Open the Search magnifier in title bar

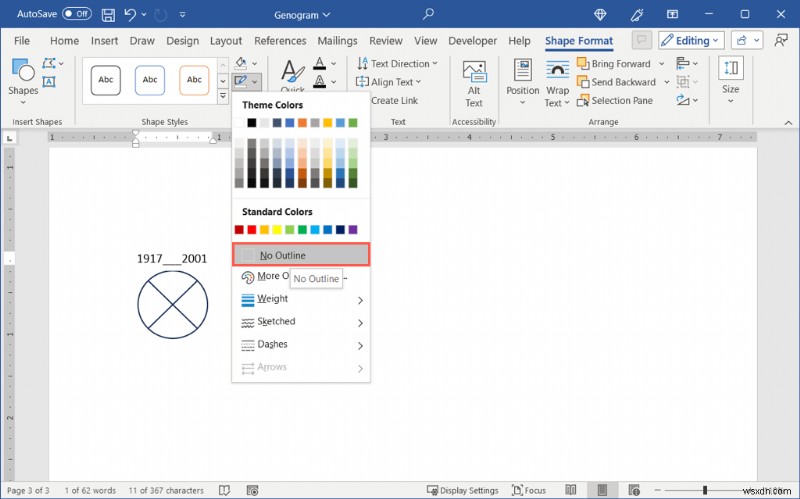pyautogui.click(x=428, y=14)
